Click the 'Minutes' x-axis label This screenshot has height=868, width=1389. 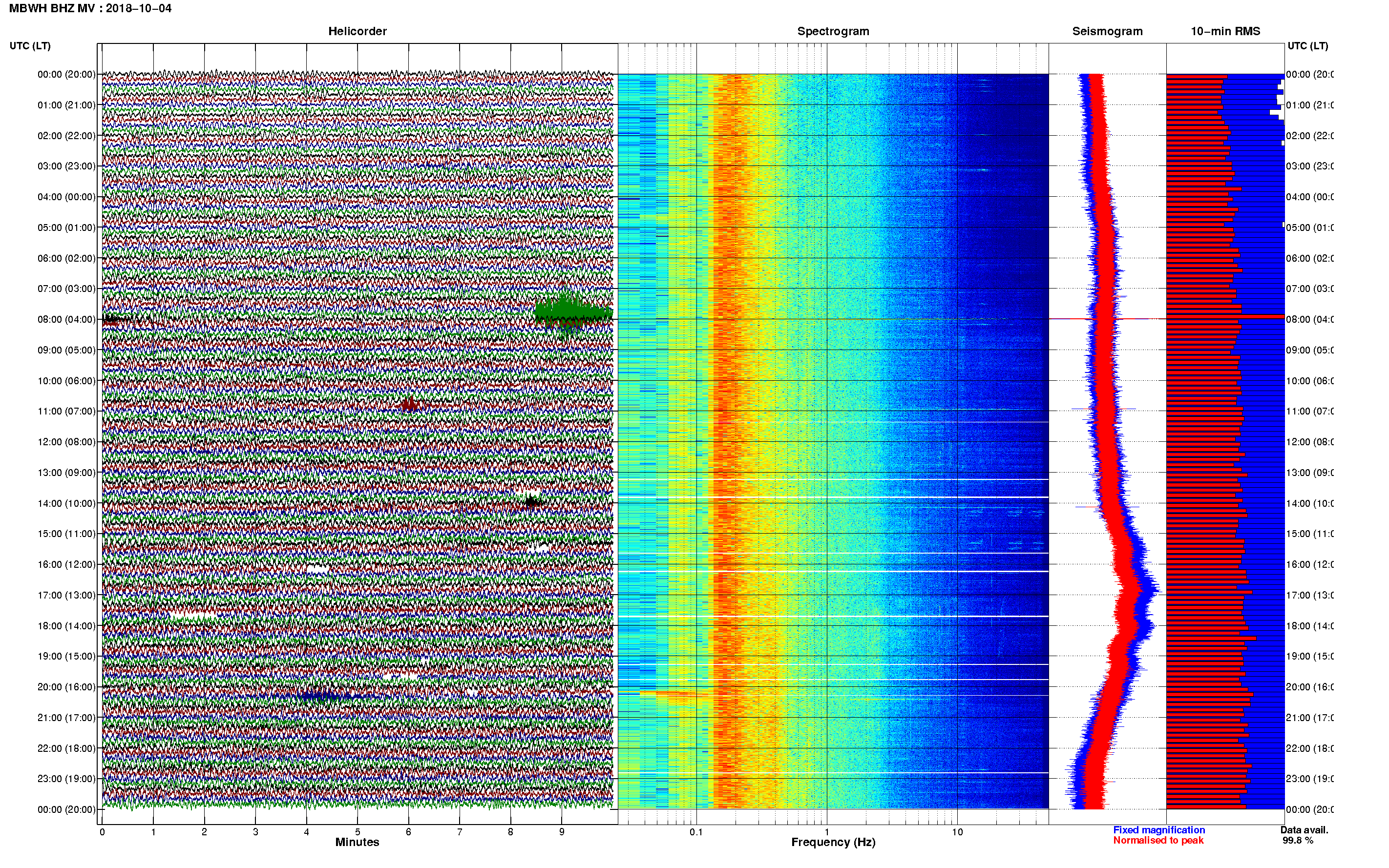[357, 842]
